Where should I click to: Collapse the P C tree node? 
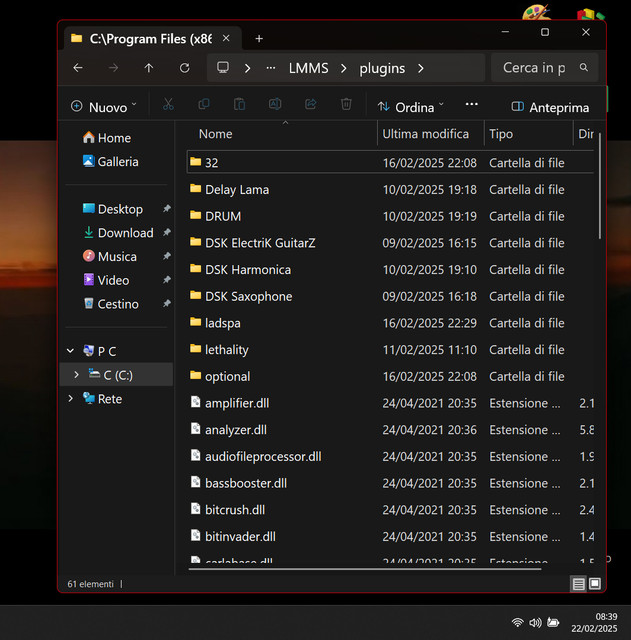(x=71, y=351)
